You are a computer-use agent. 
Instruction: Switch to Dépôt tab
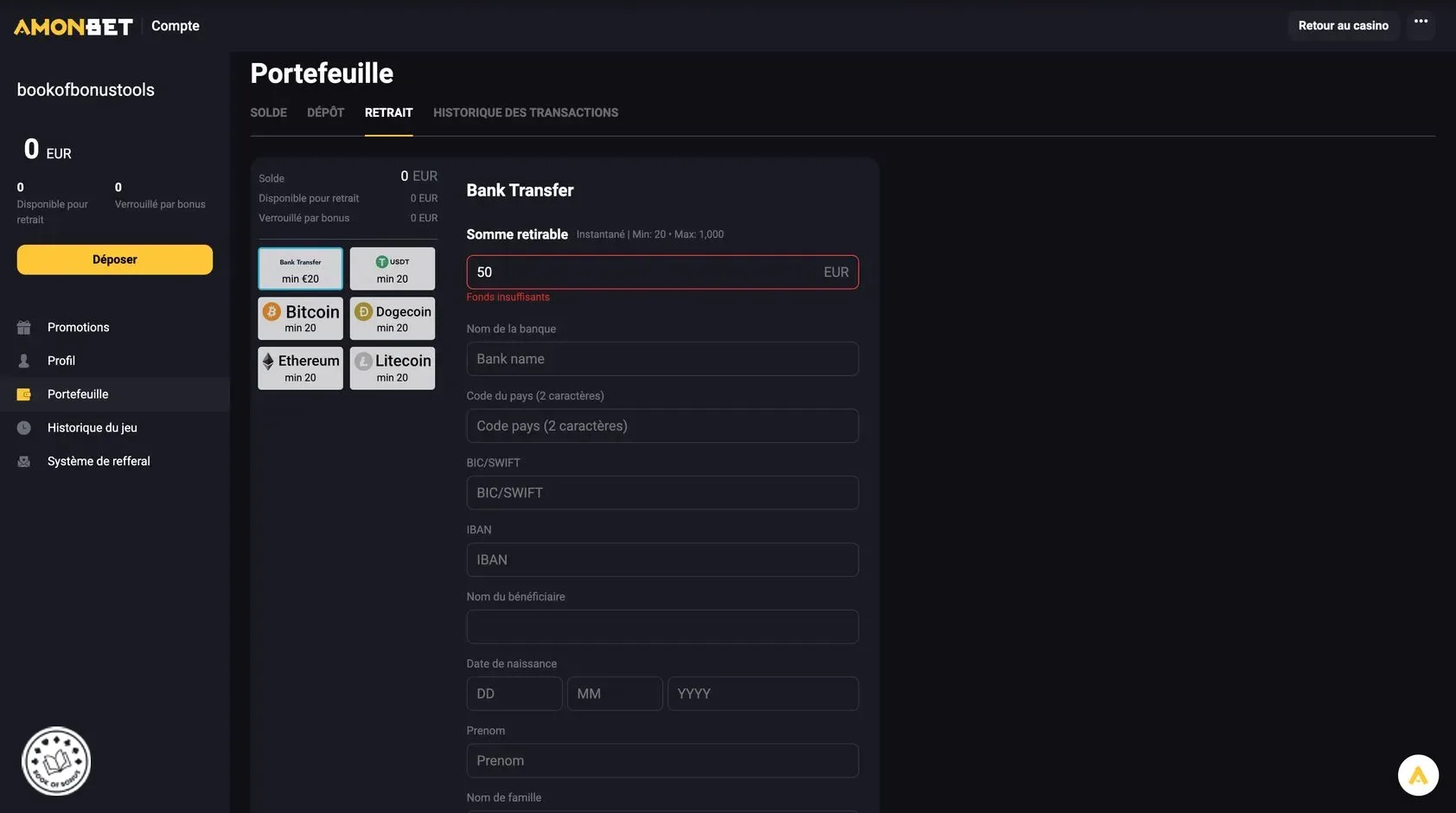coord(325,112)
